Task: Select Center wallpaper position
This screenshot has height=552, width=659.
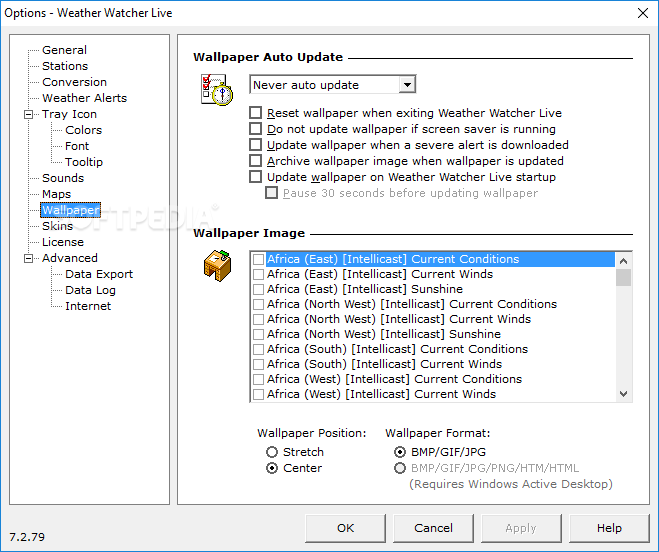Action: pos(272,468)
